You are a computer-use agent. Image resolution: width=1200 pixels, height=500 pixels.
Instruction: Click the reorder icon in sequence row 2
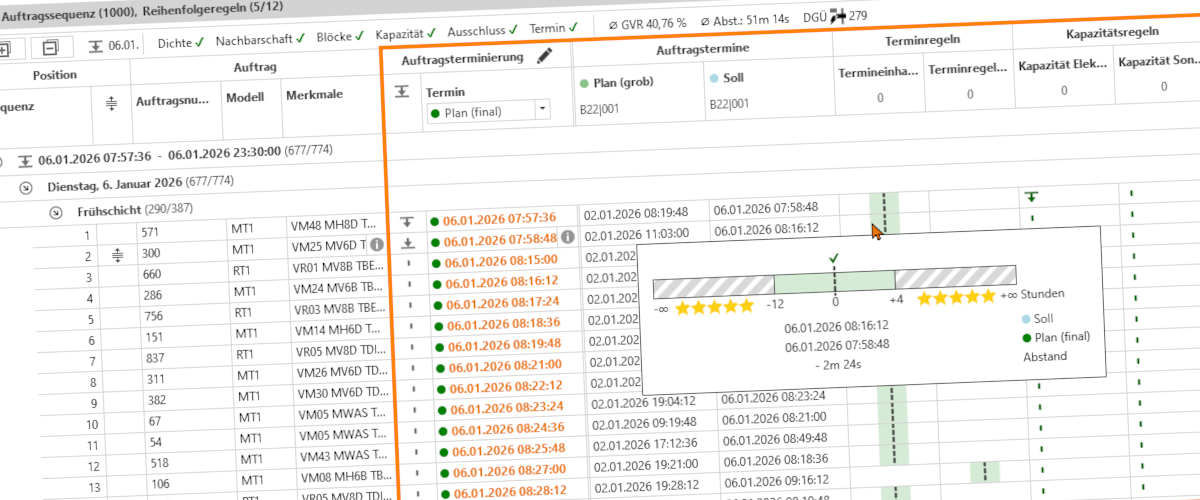(x=116, y=255)
